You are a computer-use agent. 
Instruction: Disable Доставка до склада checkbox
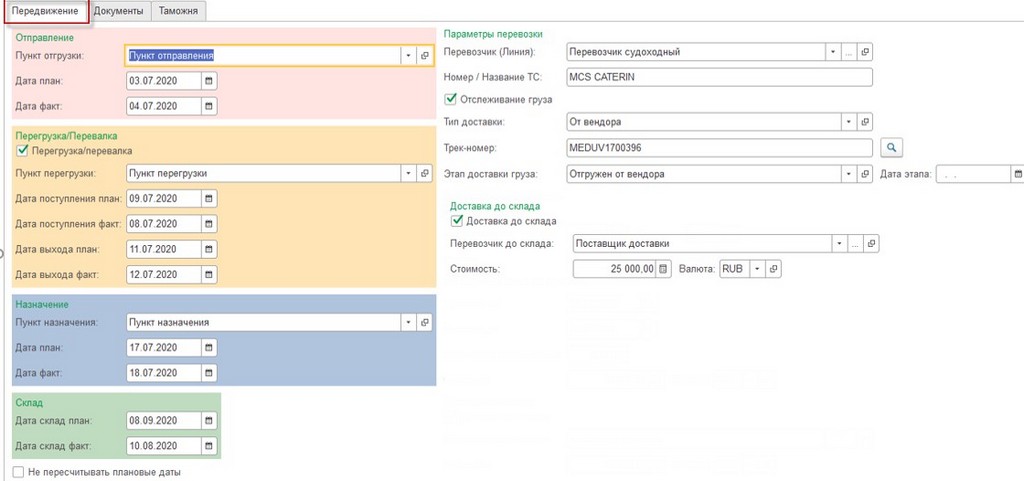pos(458,221)
